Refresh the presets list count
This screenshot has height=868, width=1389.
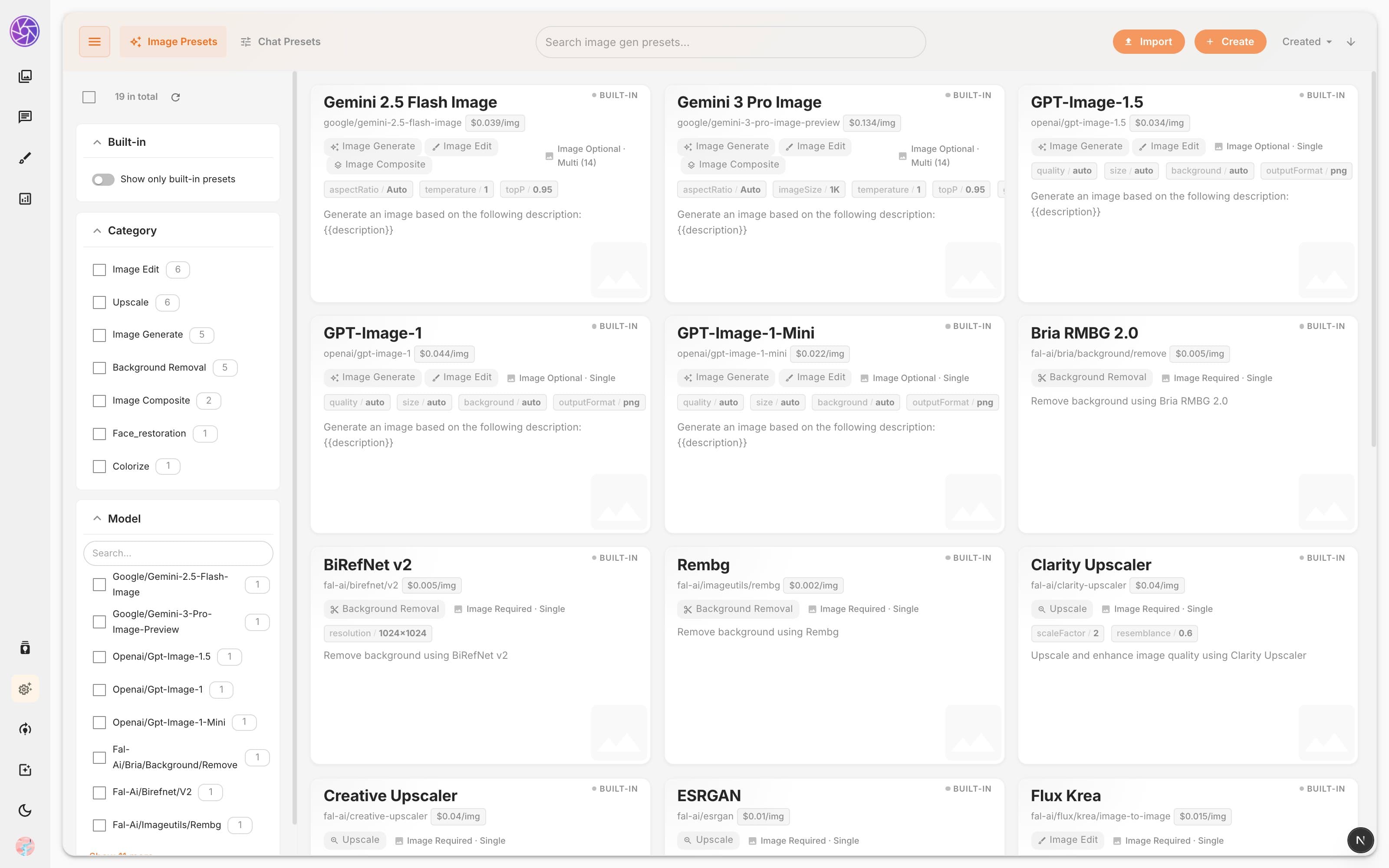pos(176,97)
